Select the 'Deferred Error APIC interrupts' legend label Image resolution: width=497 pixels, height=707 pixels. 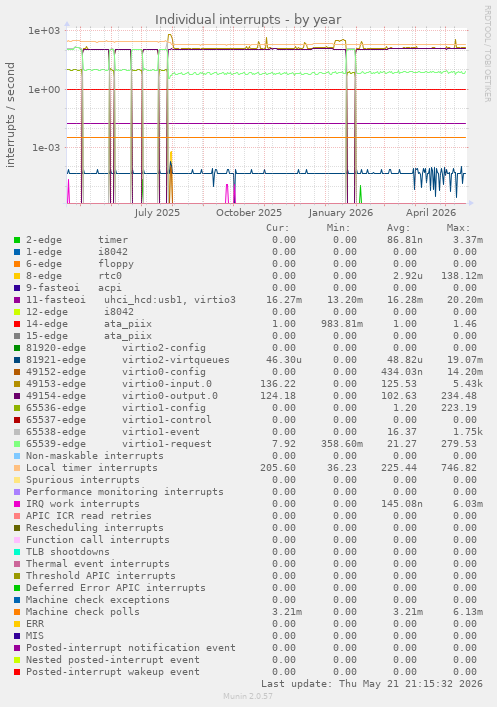[116, 588]
